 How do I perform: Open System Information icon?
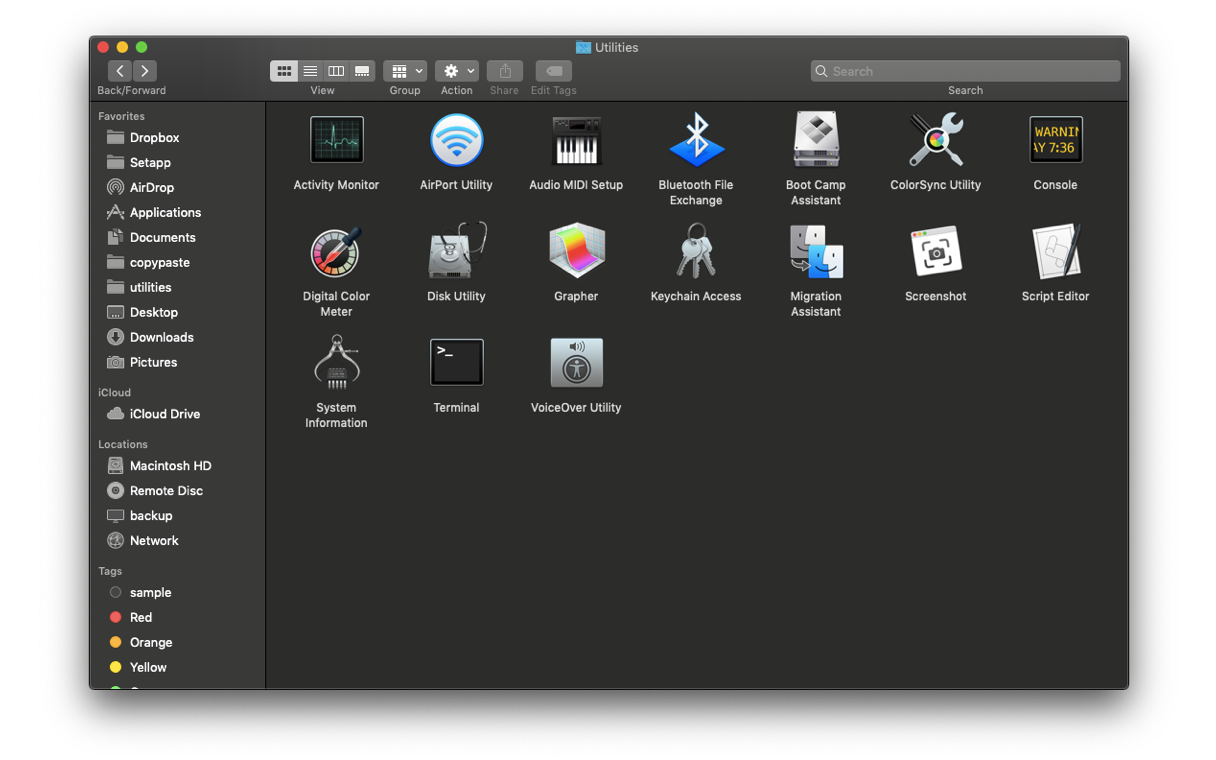pos(336,362)
